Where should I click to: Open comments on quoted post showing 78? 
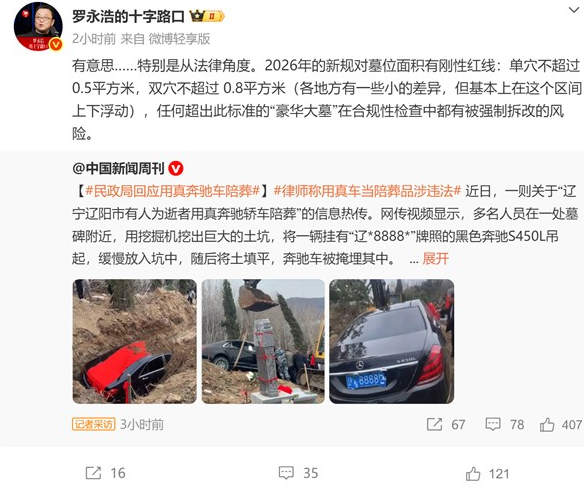[x=505, y=424]
